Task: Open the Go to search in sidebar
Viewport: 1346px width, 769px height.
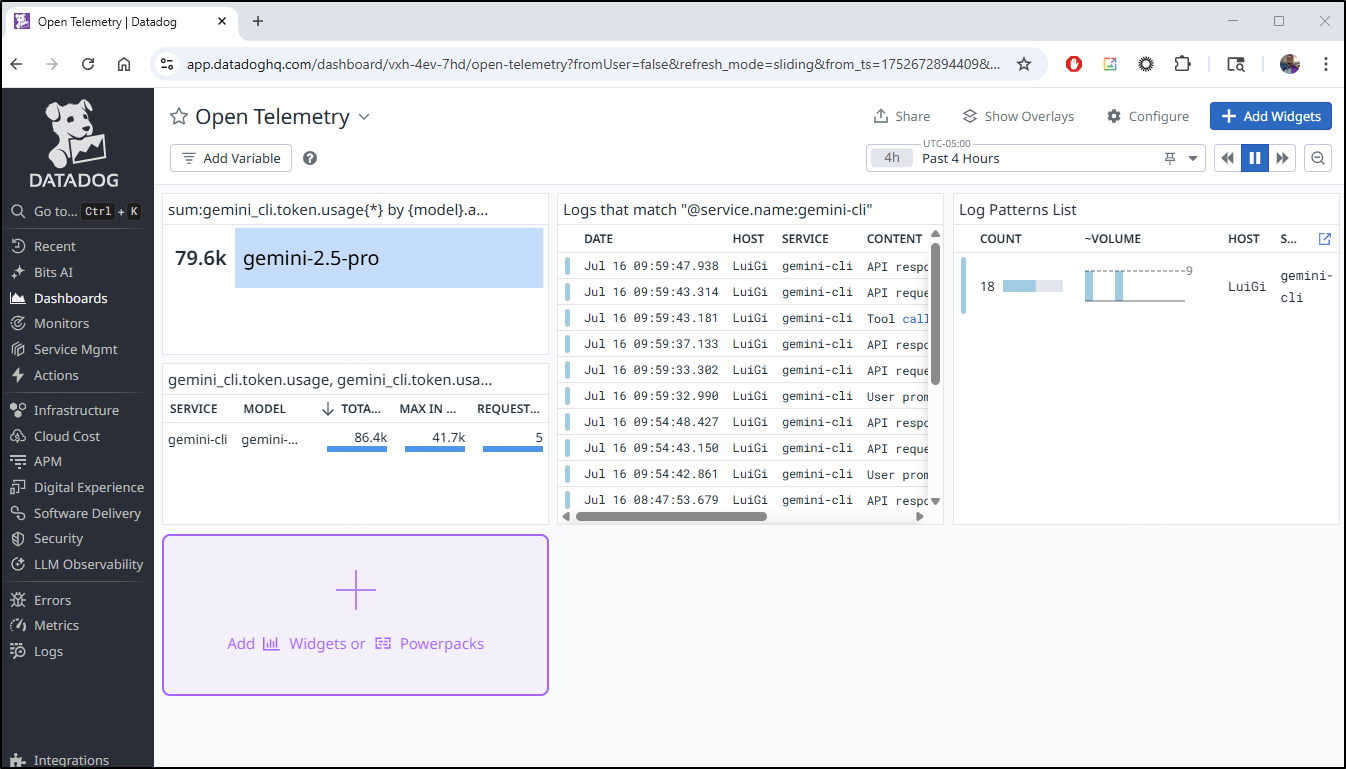Action: coord(76,211)
